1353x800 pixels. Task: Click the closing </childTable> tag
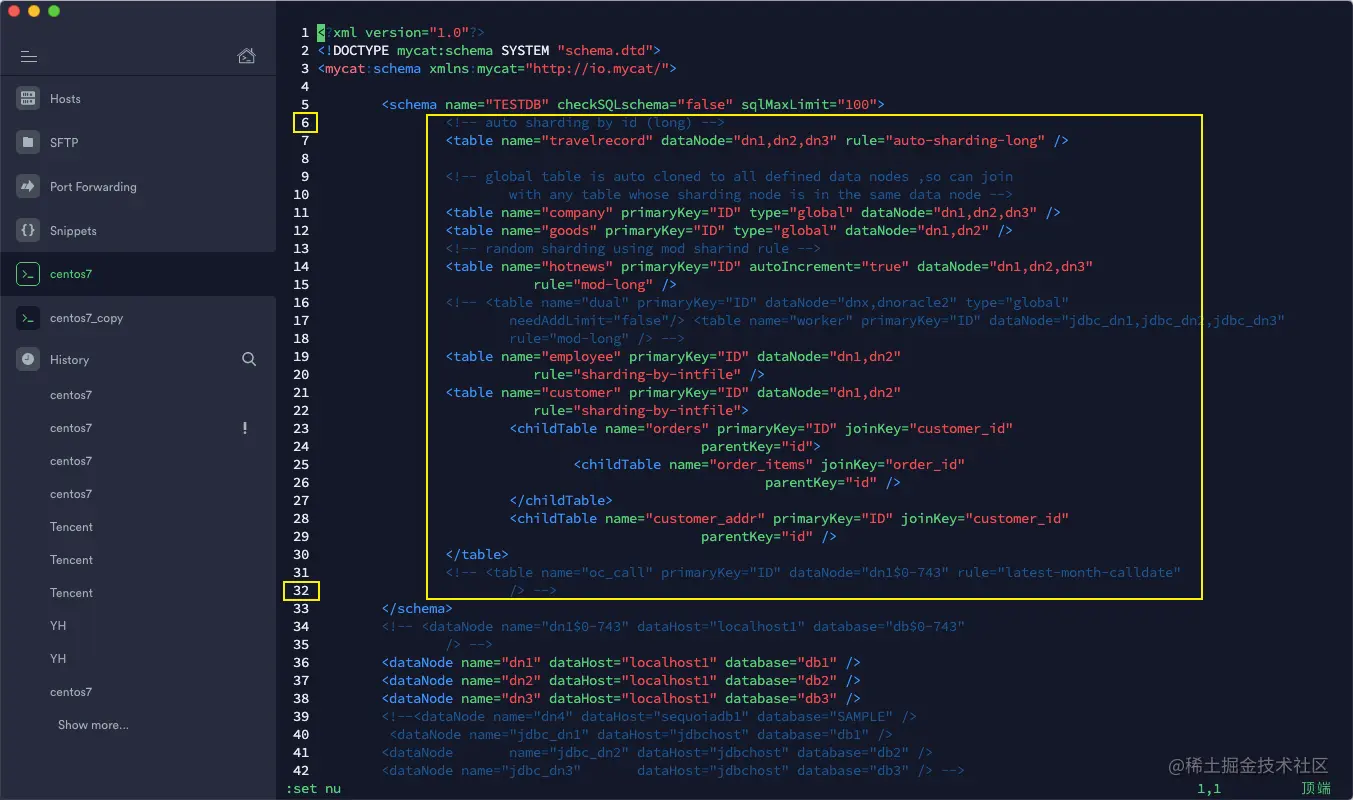(x=561, y=500)
